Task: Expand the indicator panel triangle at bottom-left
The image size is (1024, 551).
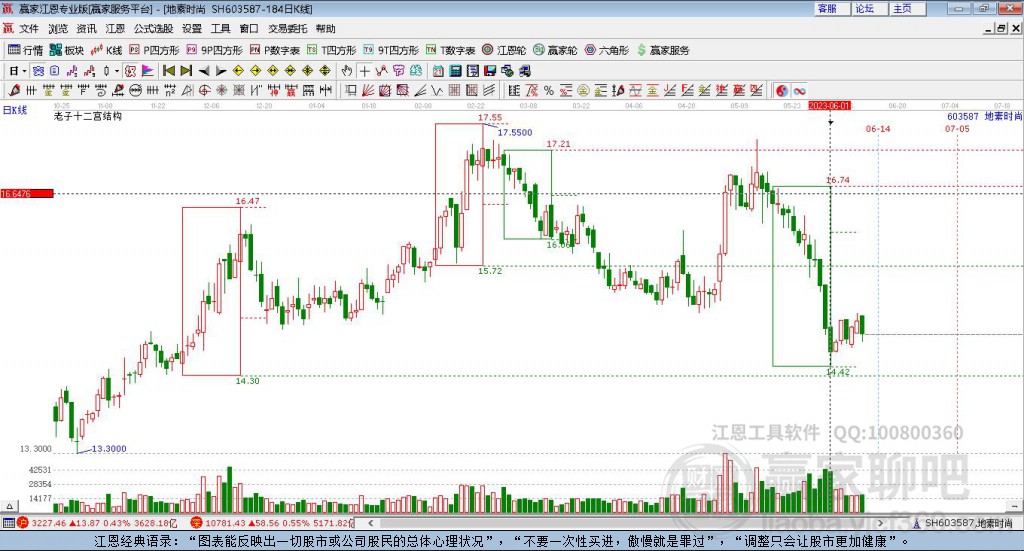Action: (x=9, y=506)
